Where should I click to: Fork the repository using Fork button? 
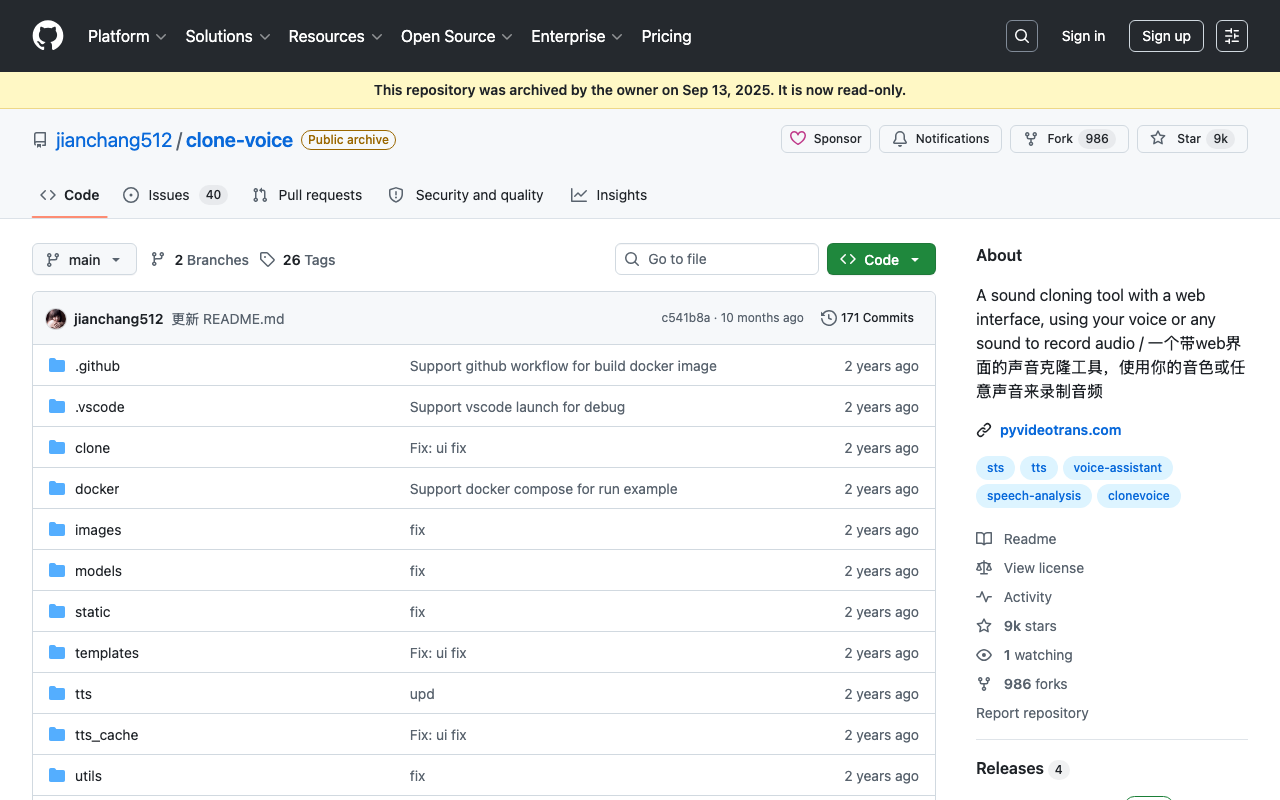(1069, 139)
